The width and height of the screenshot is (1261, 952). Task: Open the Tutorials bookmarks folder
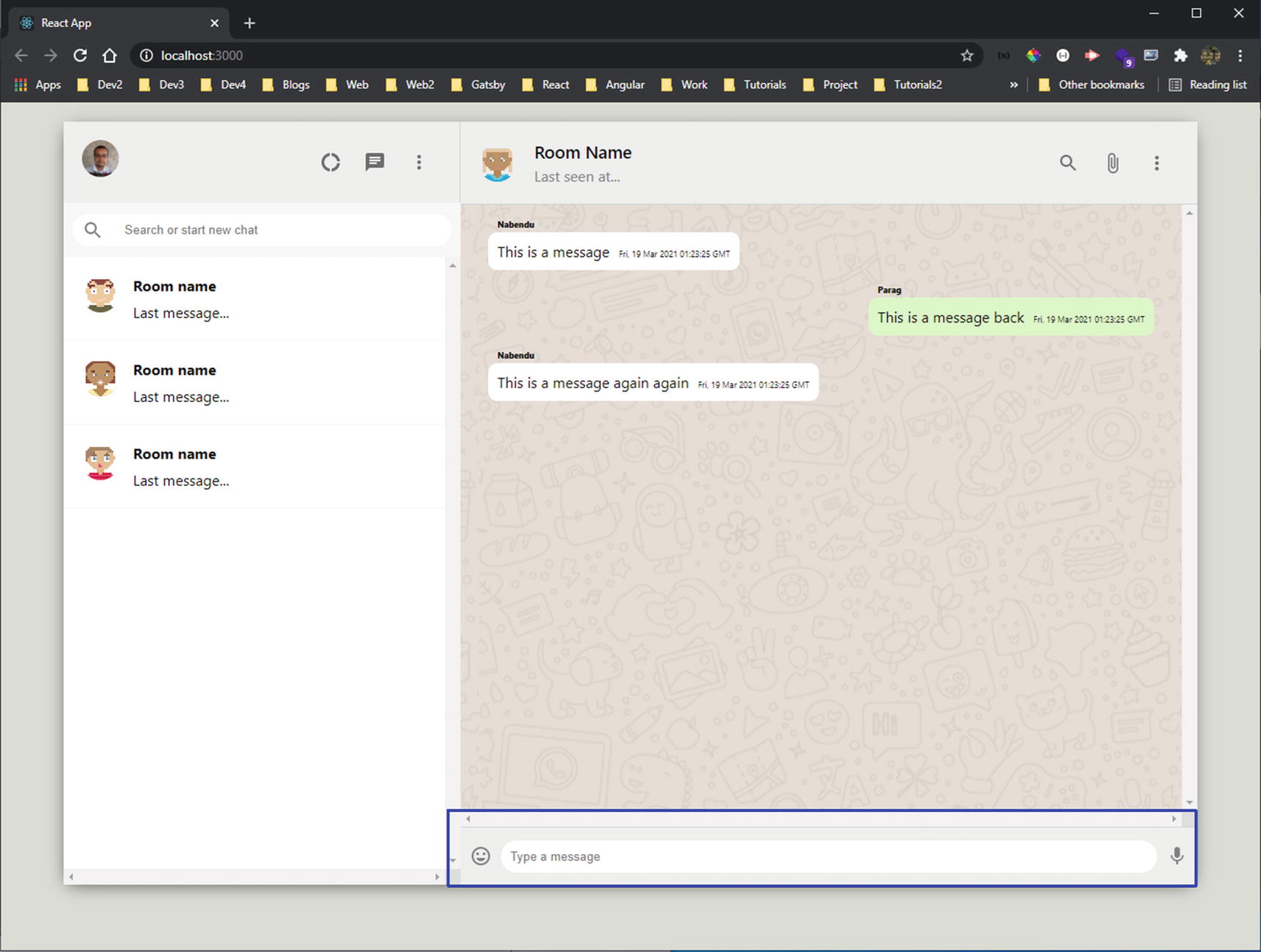click(x=755, y=85)
